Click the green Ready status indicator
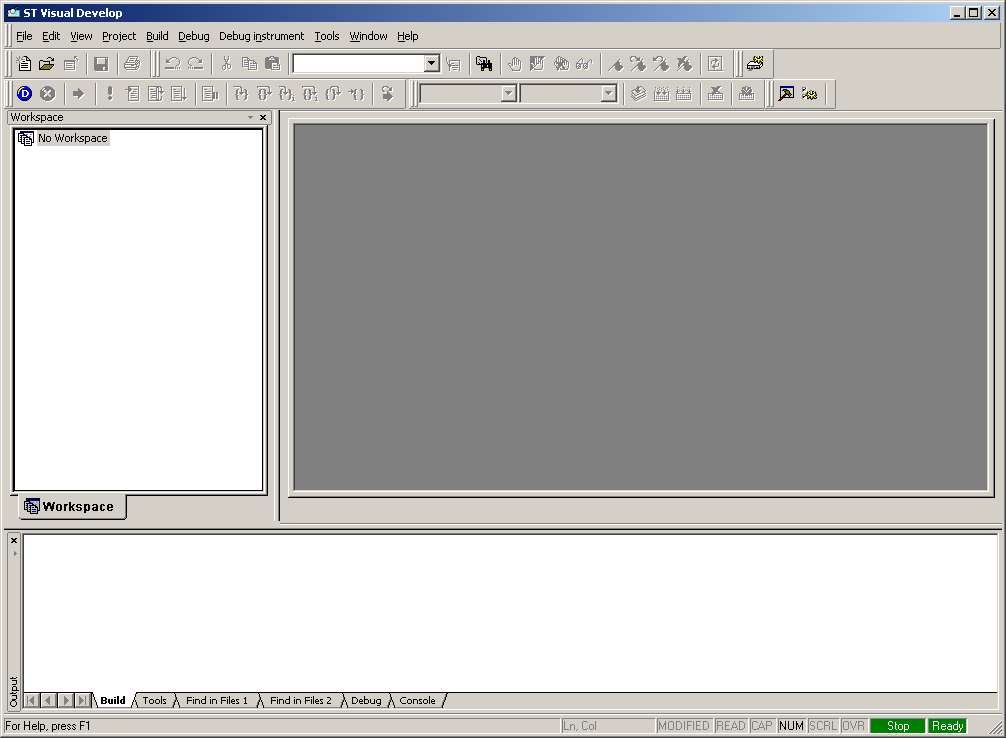The height and width of the screenshot is (738, 1006). click(x=947, y=726)
